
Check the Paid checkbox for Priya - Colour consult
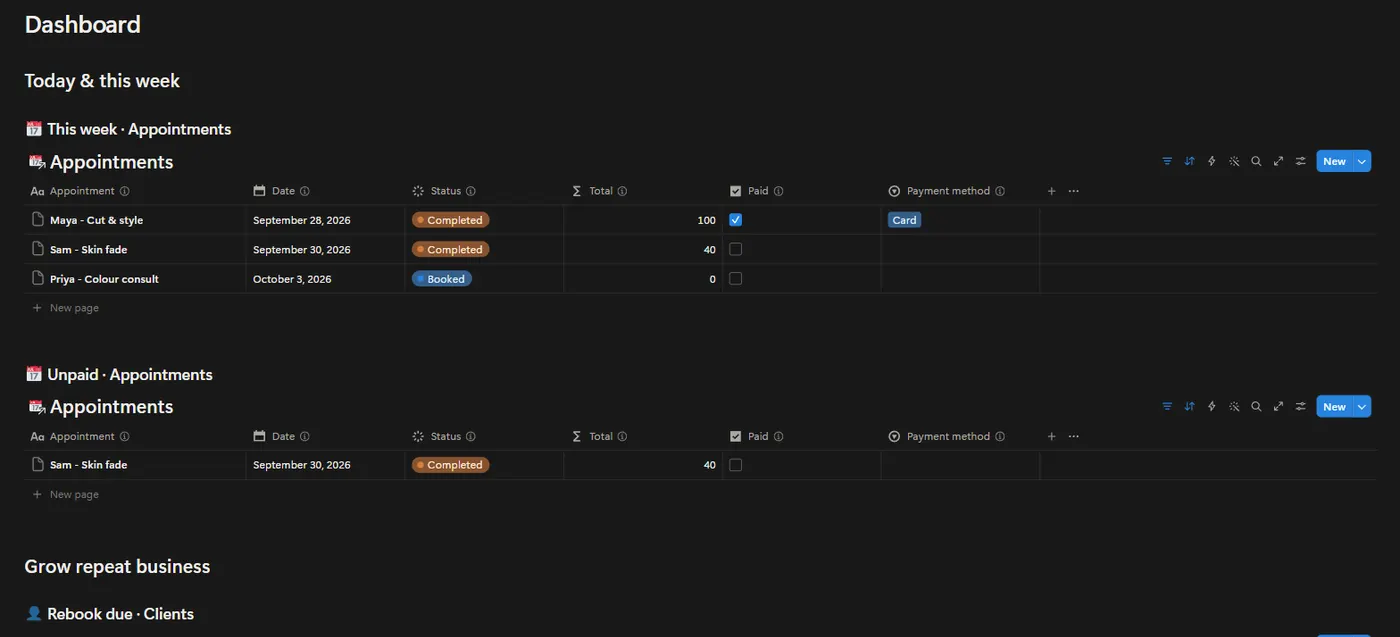(x=735, y=279)
